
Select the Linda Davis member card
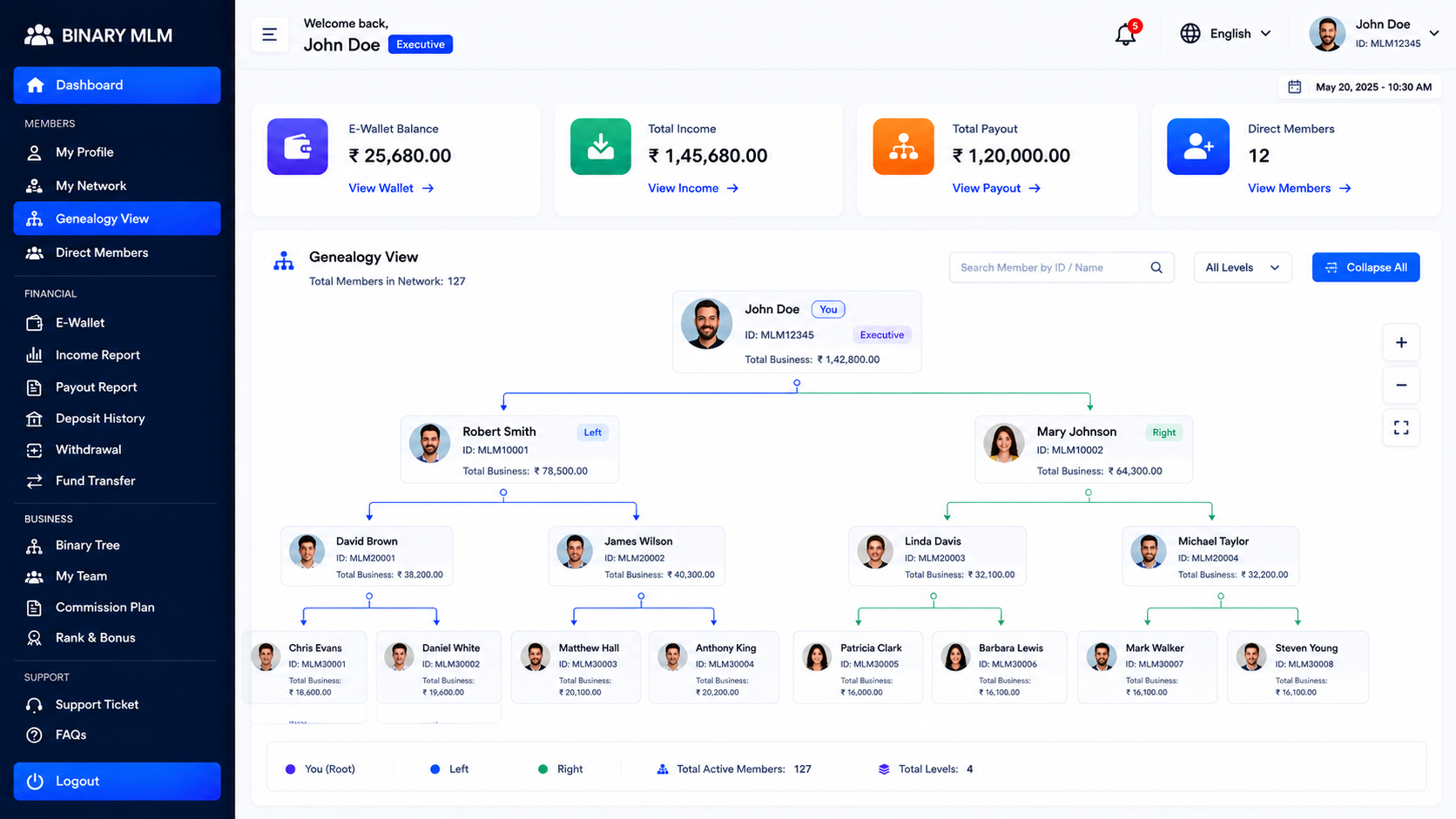pos(937,556)
